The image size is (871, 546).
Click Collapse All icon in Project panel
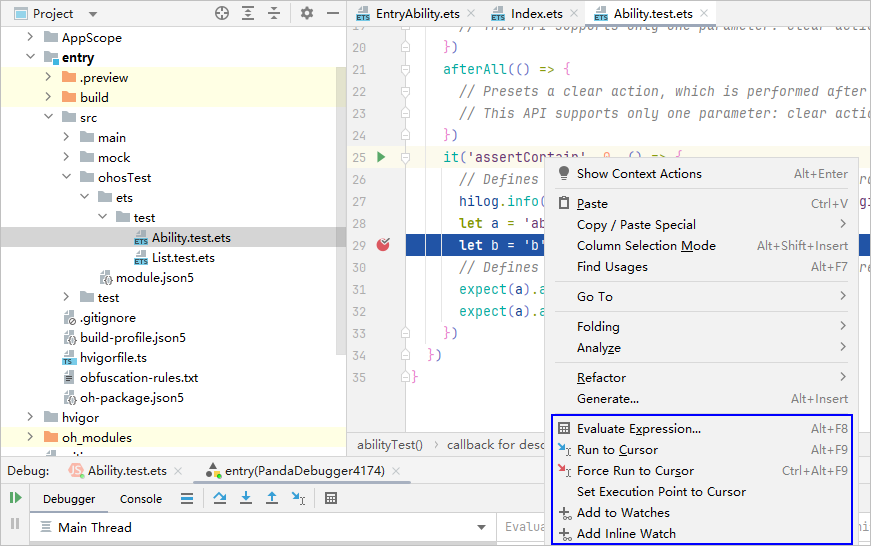pos(274,14)
